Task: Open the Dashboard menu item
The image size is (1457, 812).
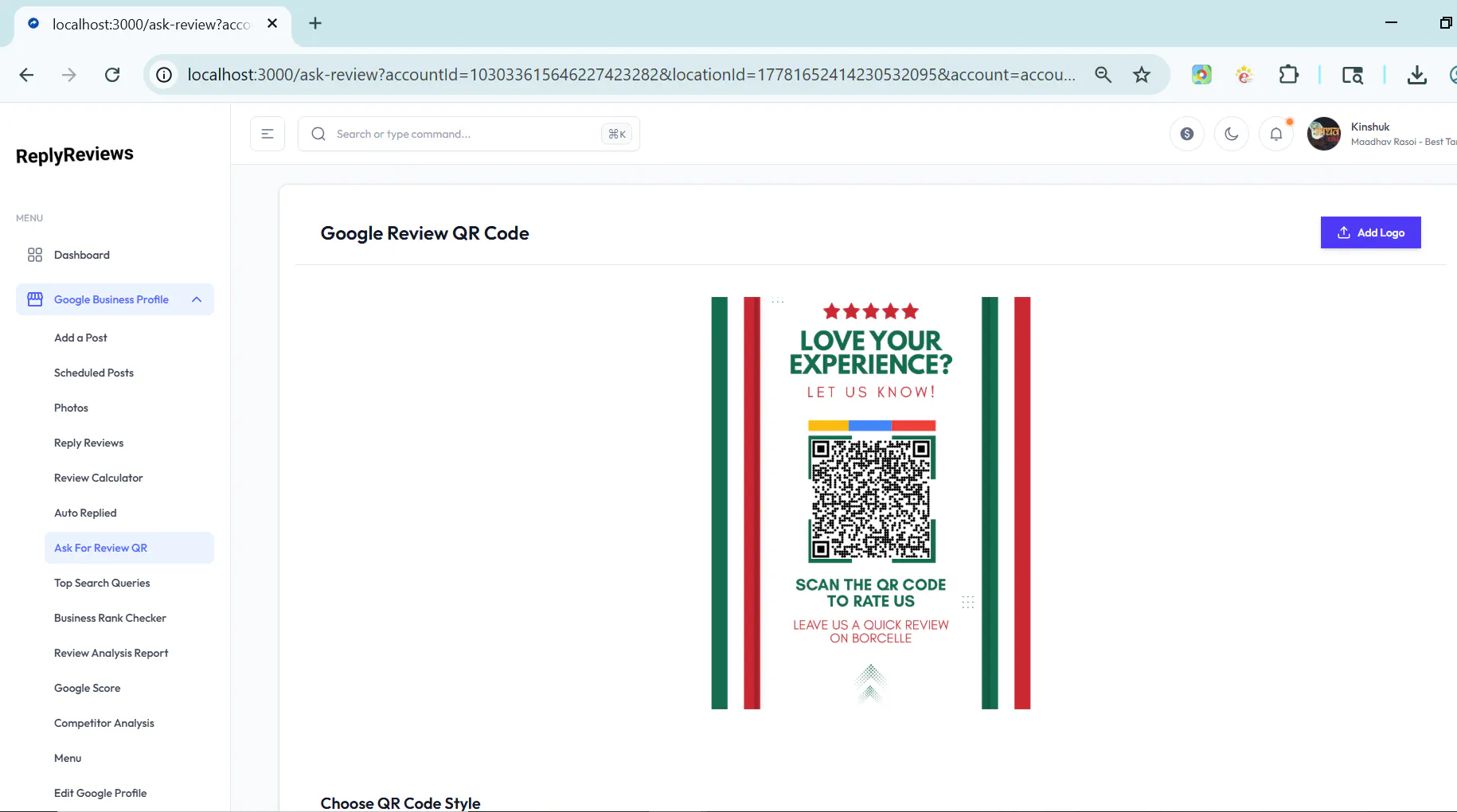Action: pos(115,255)
